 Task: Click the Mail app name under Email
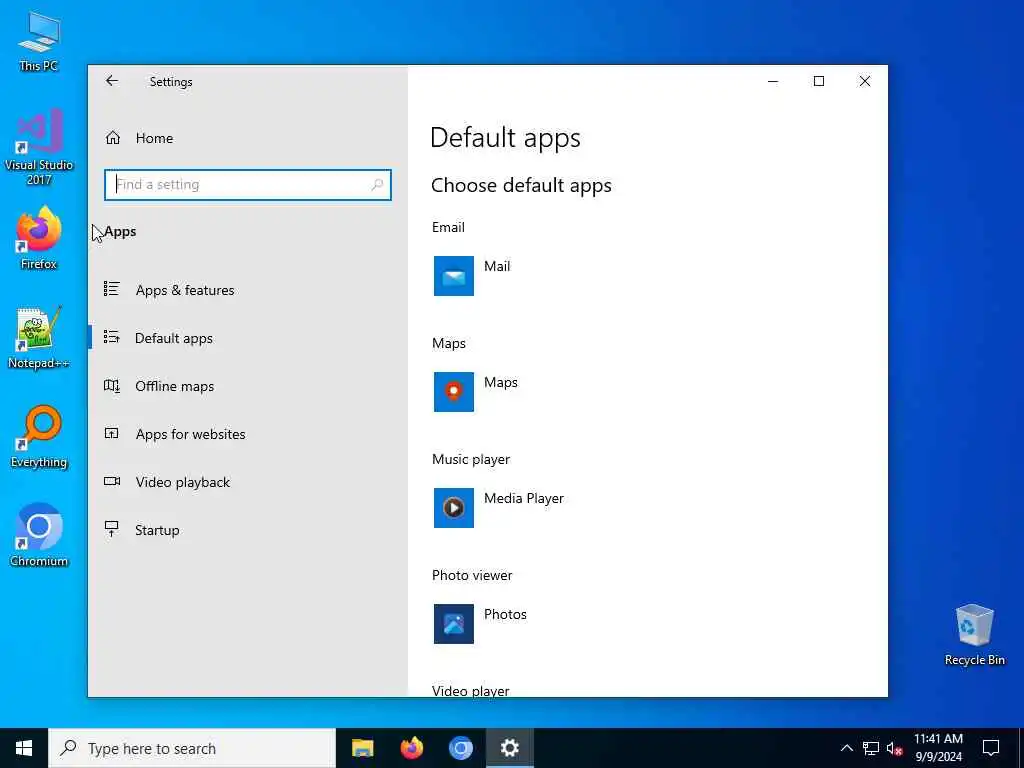(497, 266)
